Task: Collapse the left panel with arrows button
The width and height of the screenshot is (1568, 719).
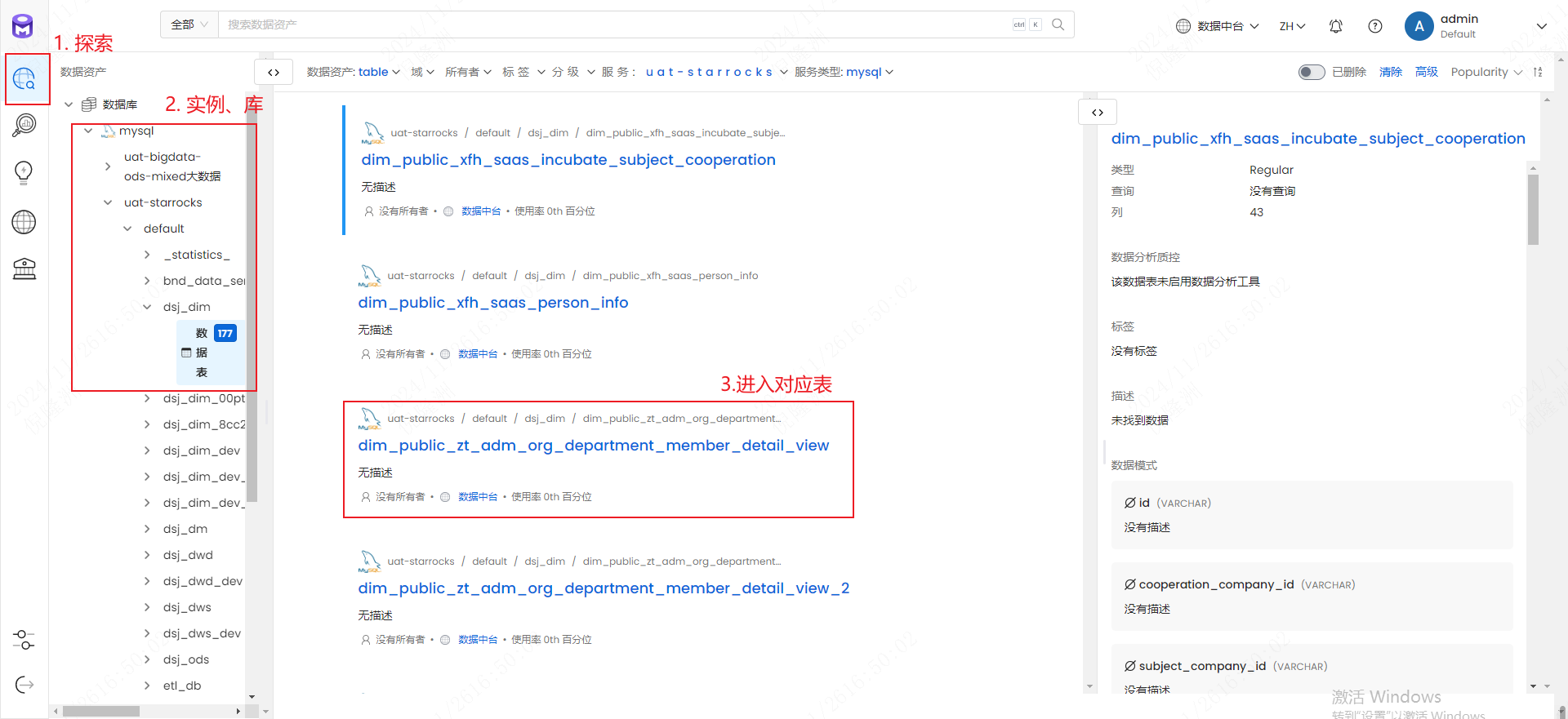Action: [x=274, y=73]
